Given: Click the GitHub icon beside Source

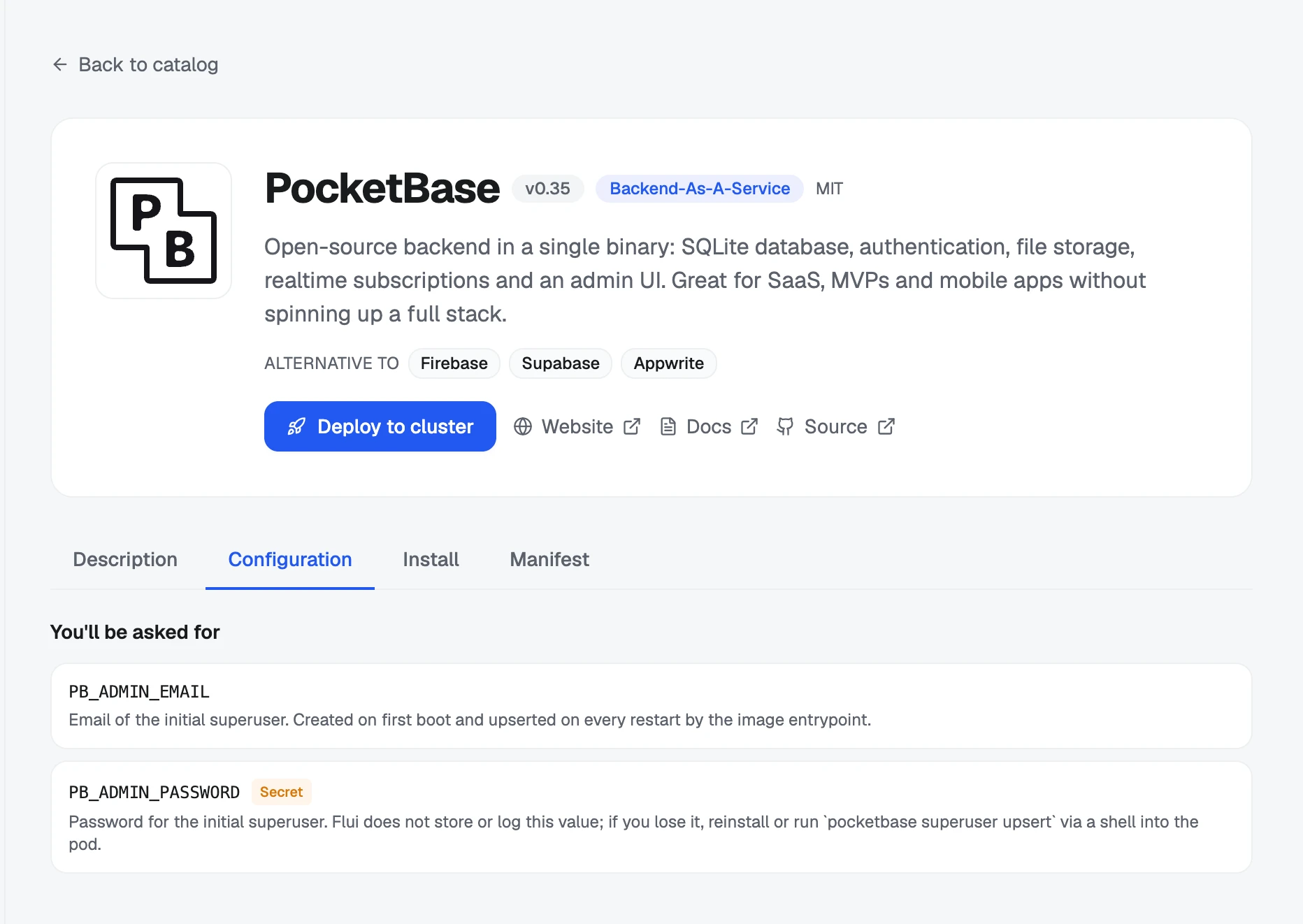Looking at the screenshot, I should [x=785, y=426].
